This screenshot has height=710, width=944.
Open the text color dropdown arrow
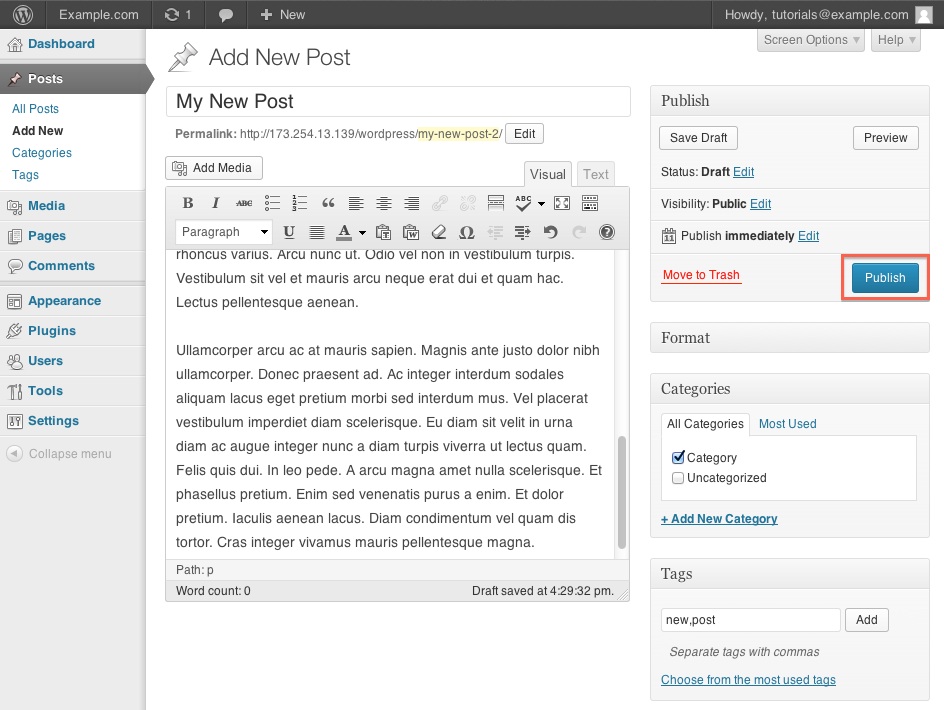tap(361, 232)
